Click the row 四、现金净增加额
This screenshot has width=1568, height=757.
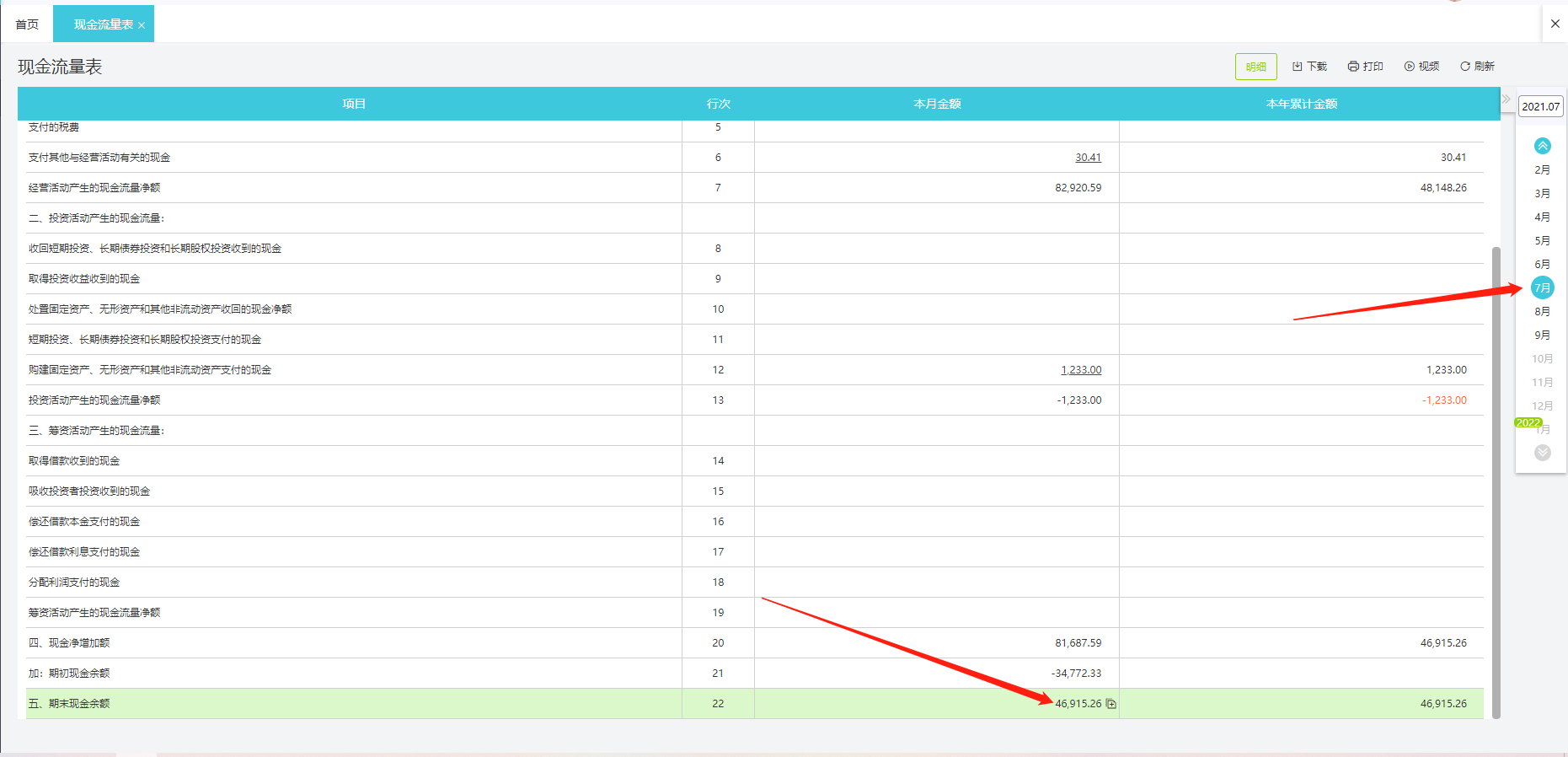755,643
